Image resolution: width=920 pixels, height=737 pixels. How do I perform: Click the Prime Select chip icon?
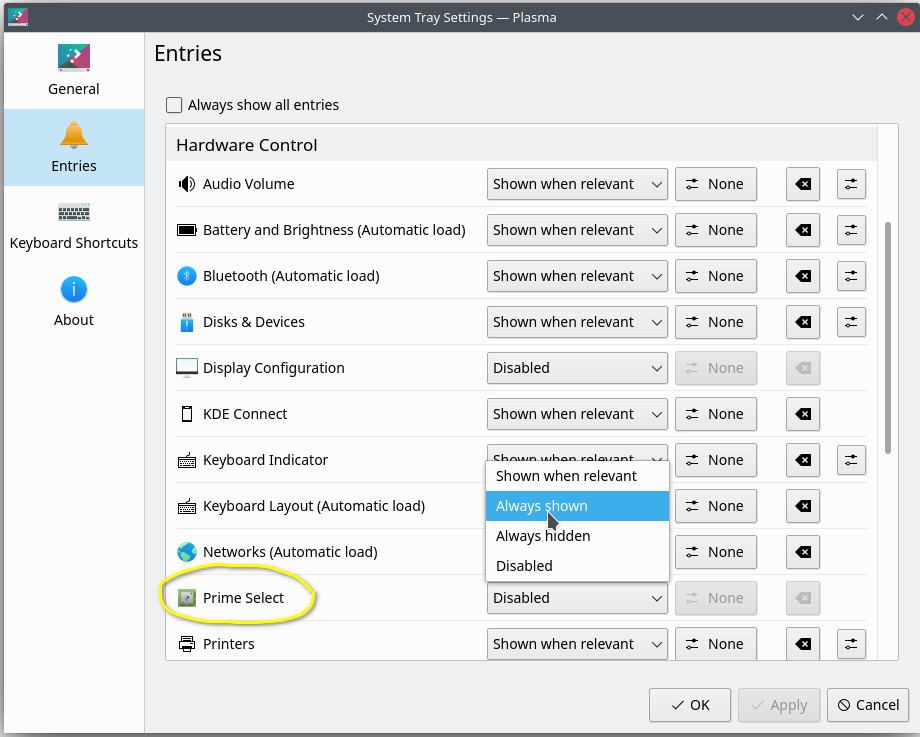[x=187, y=598]
